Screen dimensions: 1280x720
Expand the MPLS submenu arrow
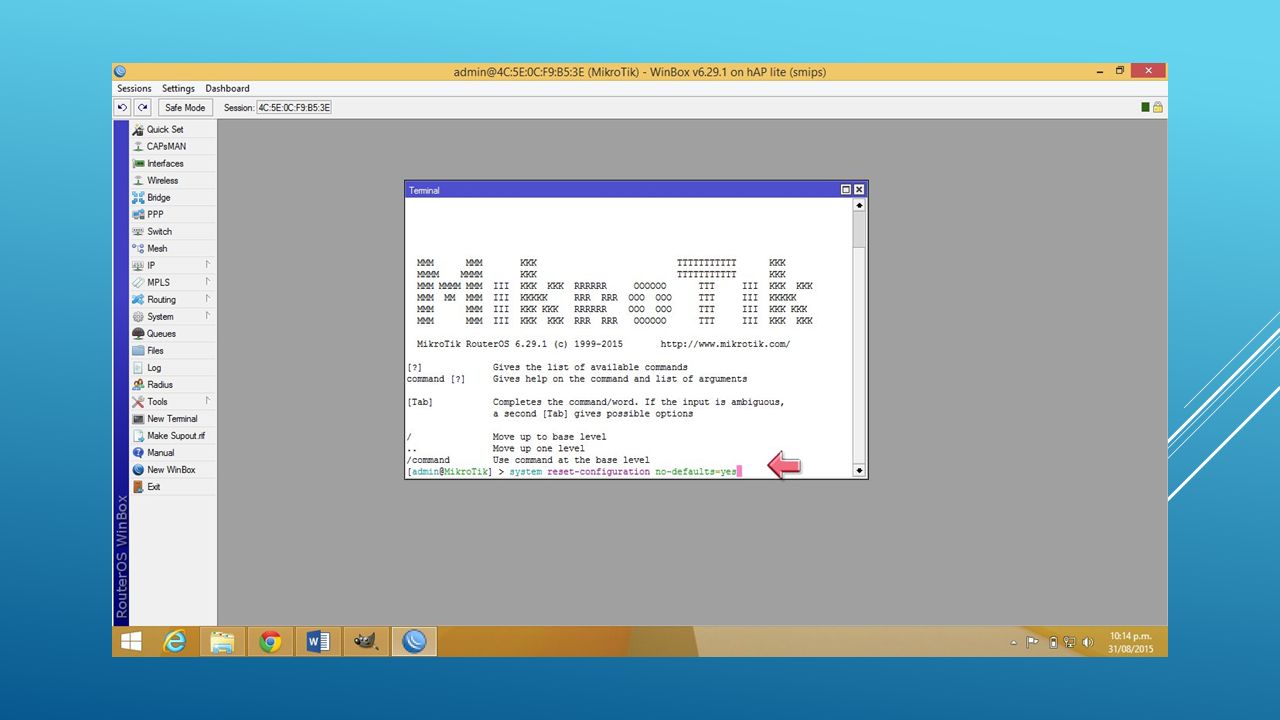pyautogui.click(x=208, y=282)
